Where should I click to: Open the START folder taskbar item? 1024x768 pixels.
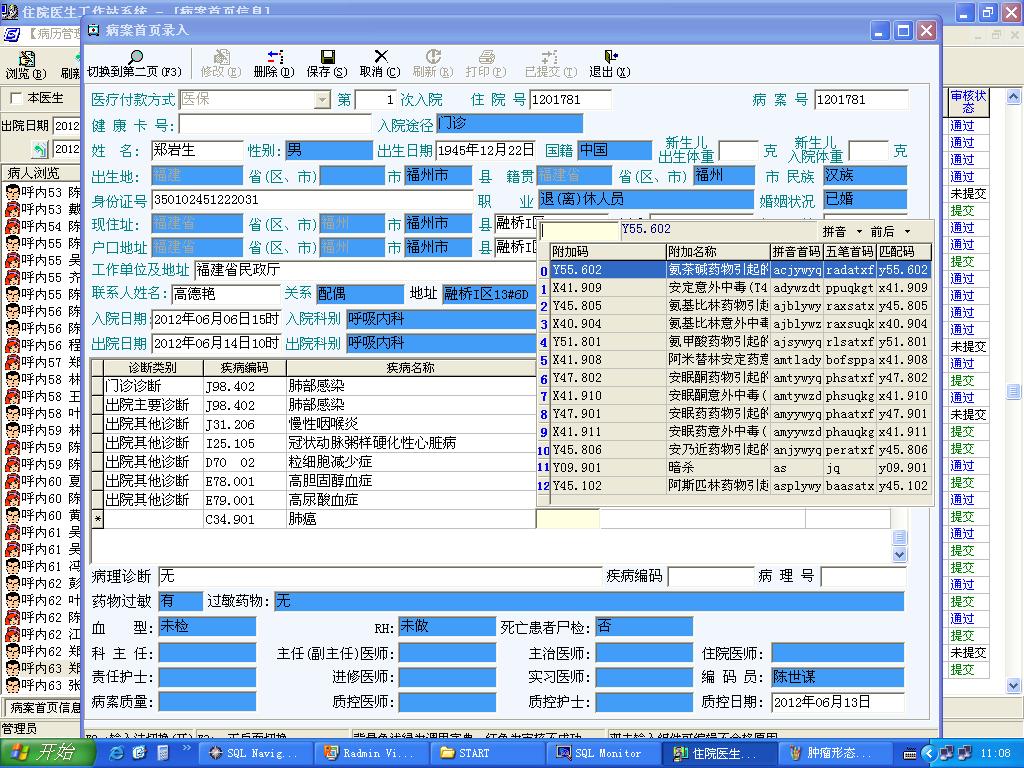click(x=488, y=753)
